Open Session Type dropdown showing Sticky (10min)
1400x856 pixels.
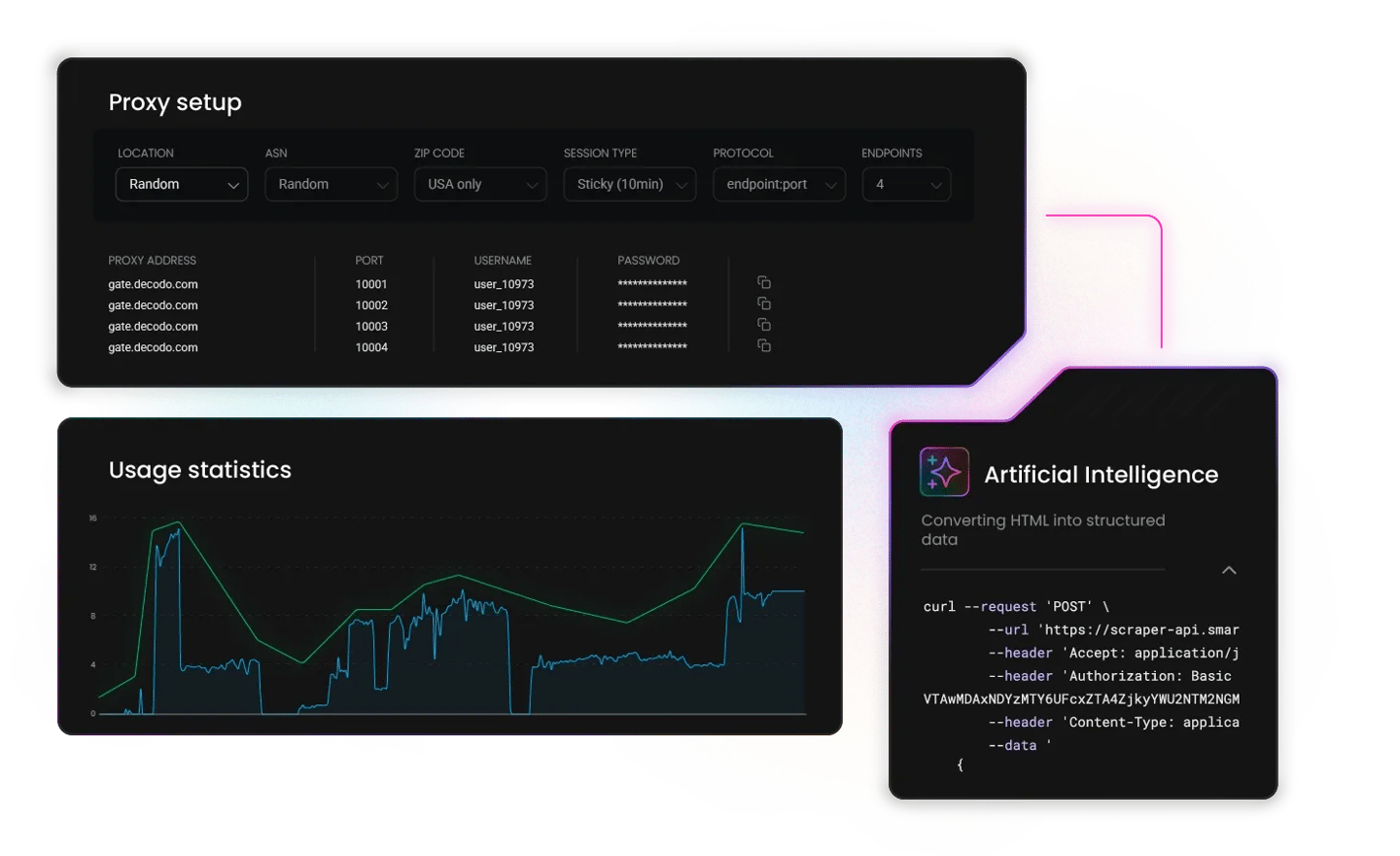tap(629, 185)
